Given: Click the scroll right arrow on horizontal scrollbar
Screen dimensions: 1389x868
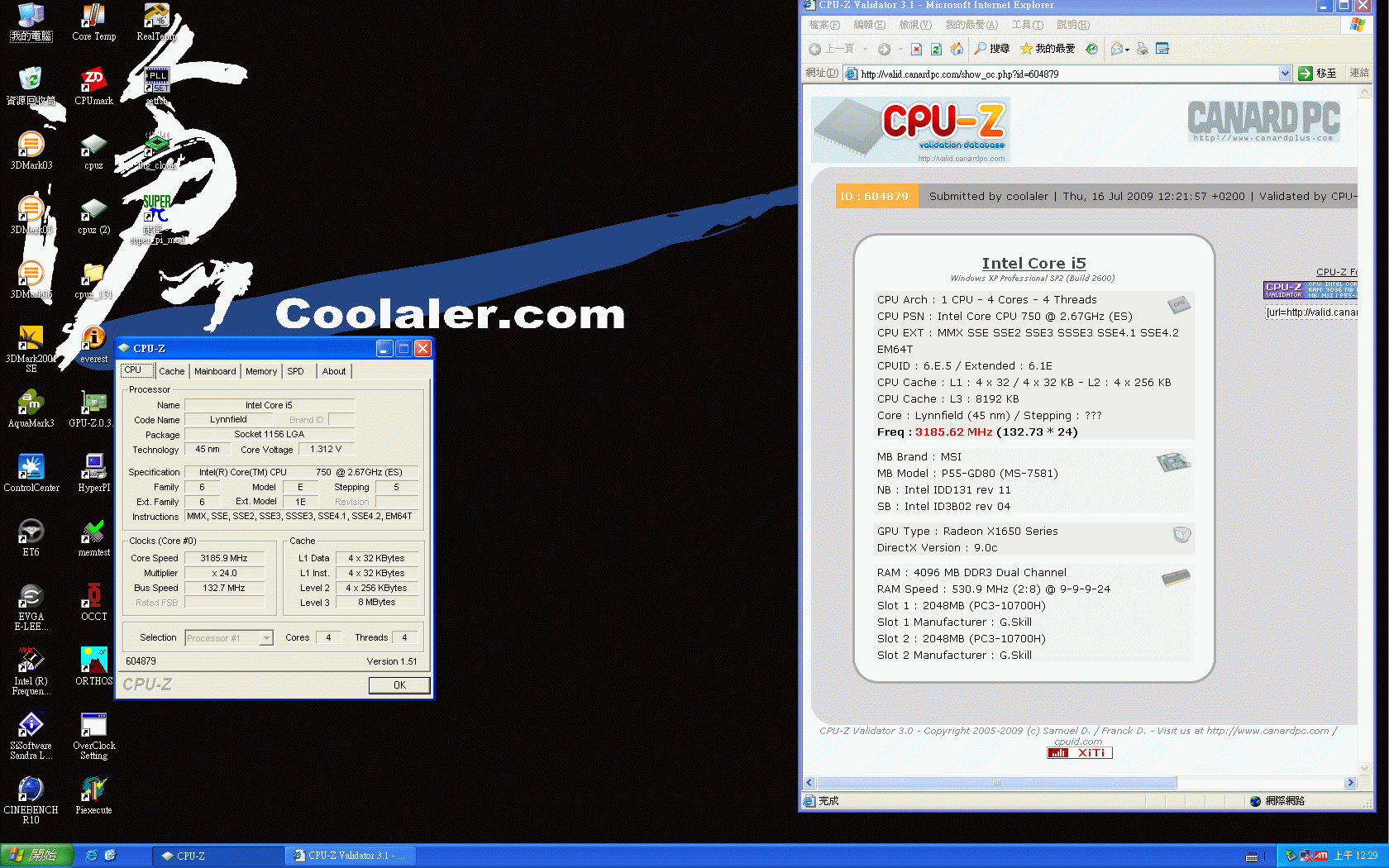Looking at the screenshot, I should (1350, 783).
